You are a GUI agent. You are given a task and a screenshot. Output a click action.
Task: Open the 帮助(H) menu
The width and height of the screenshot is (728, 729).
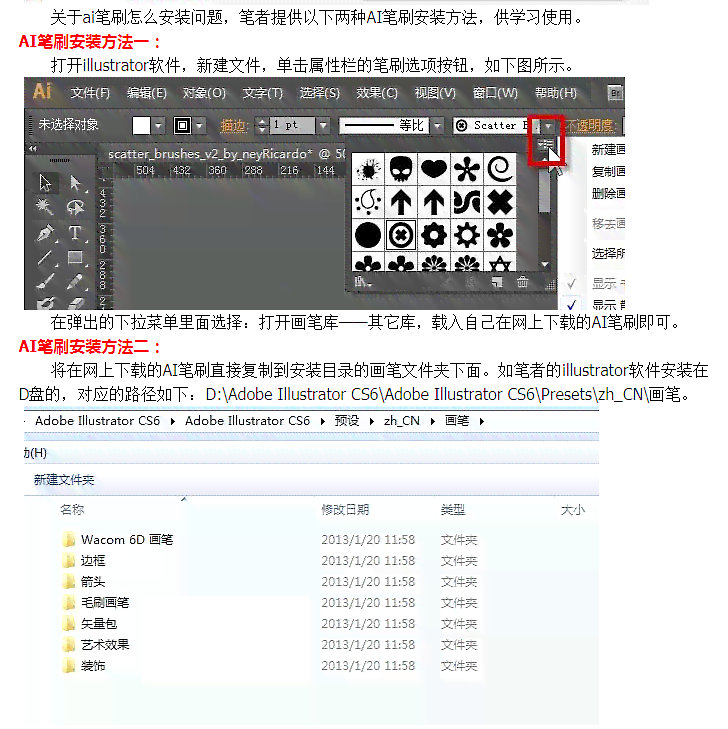556,93
